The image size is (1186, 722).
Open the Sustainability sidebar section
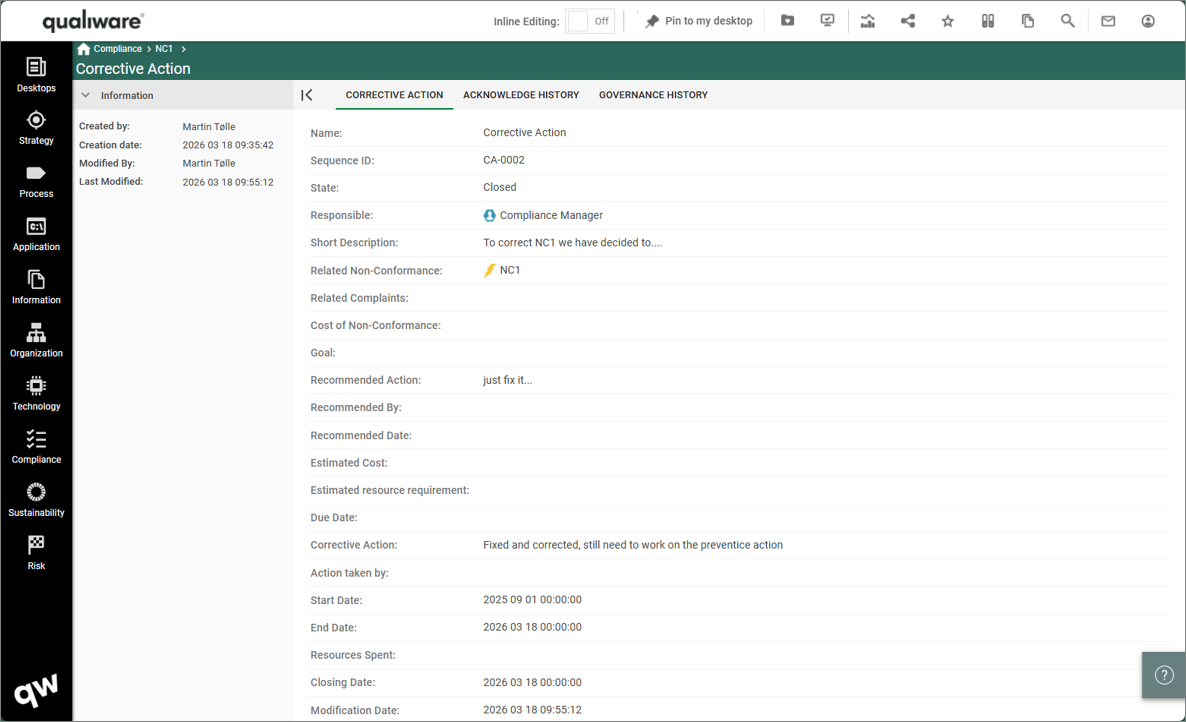pyautogui.click(x=36, y=499)
